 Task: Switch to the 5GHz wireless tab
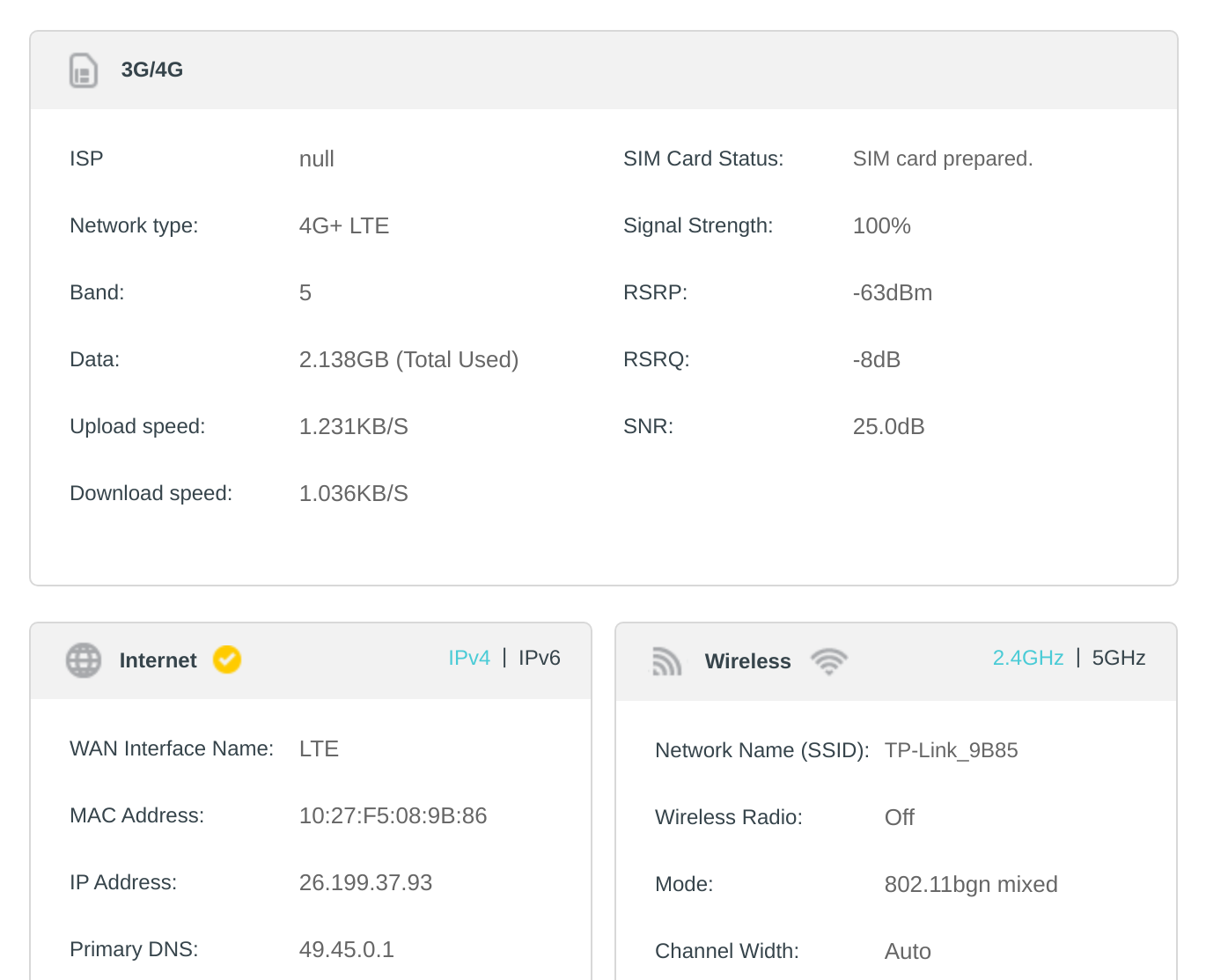click(x=1118, y=657)
